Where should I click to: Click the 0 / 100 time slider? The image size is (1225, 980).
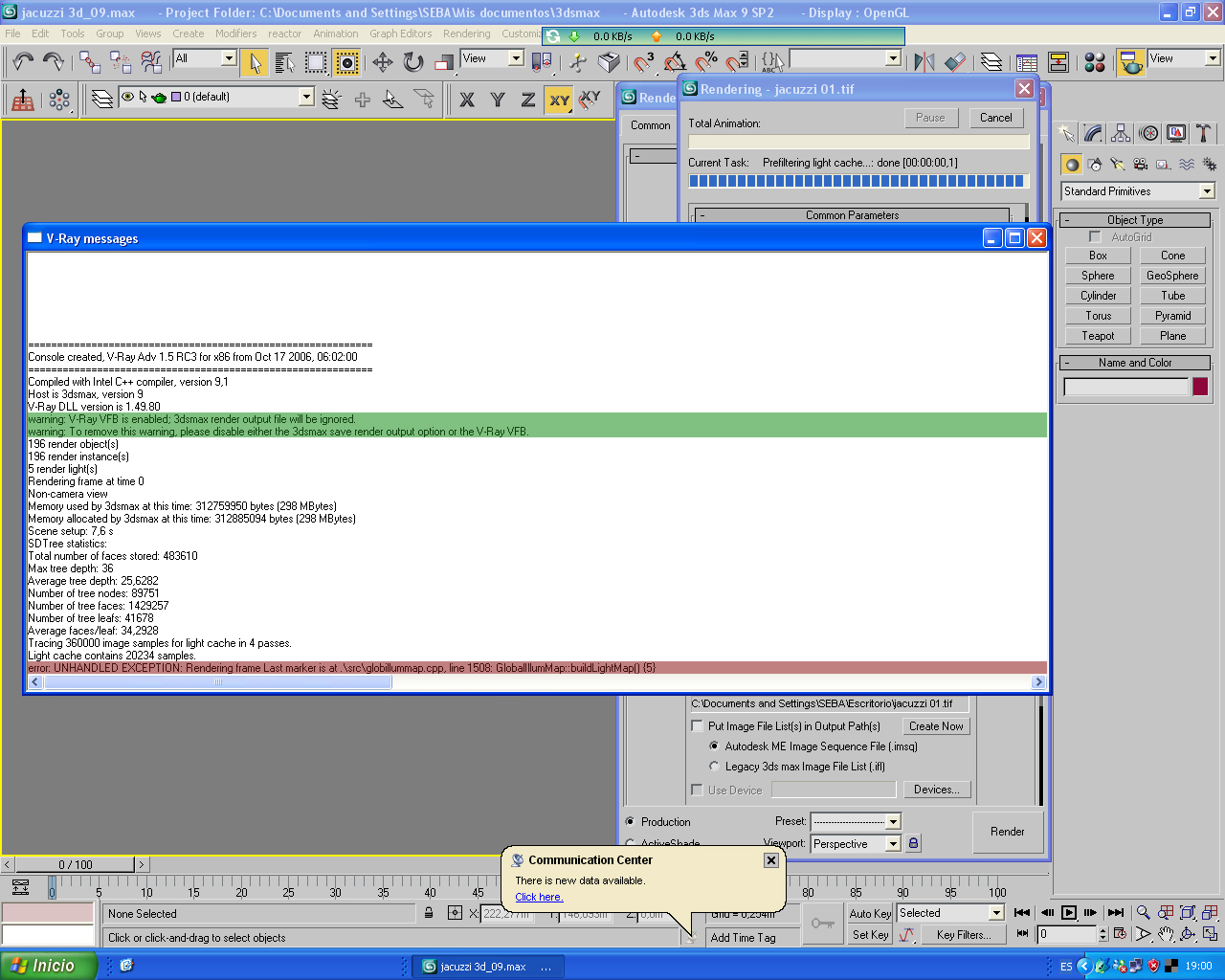[77, 865]
